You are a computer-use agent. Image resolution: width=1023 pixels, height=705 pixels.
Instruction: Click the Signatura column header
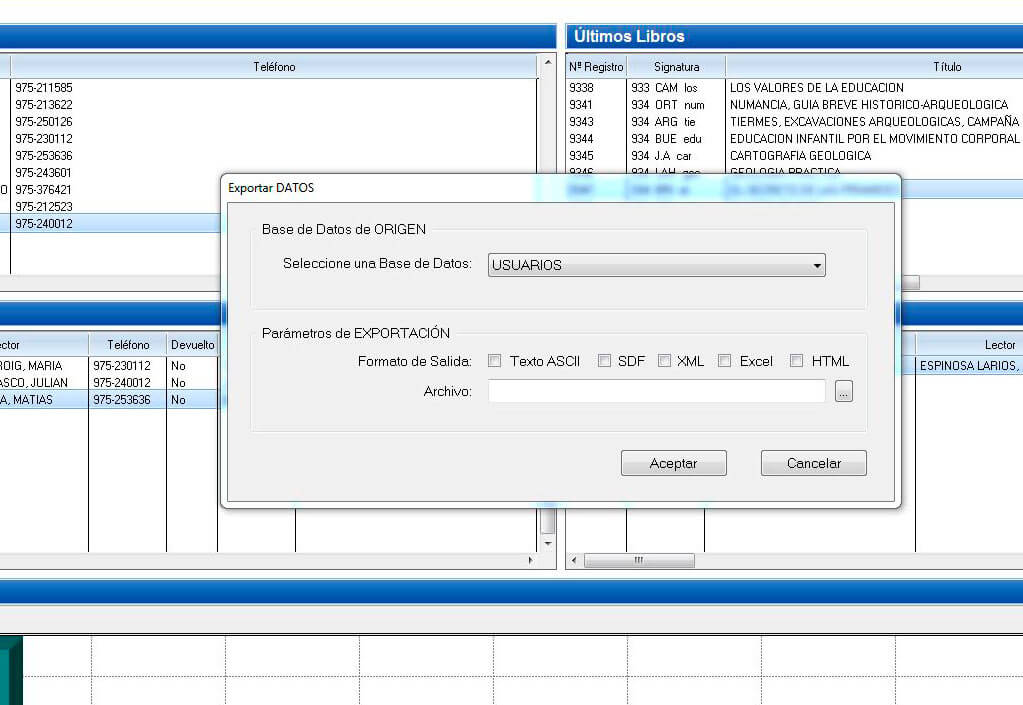(677, 67)
